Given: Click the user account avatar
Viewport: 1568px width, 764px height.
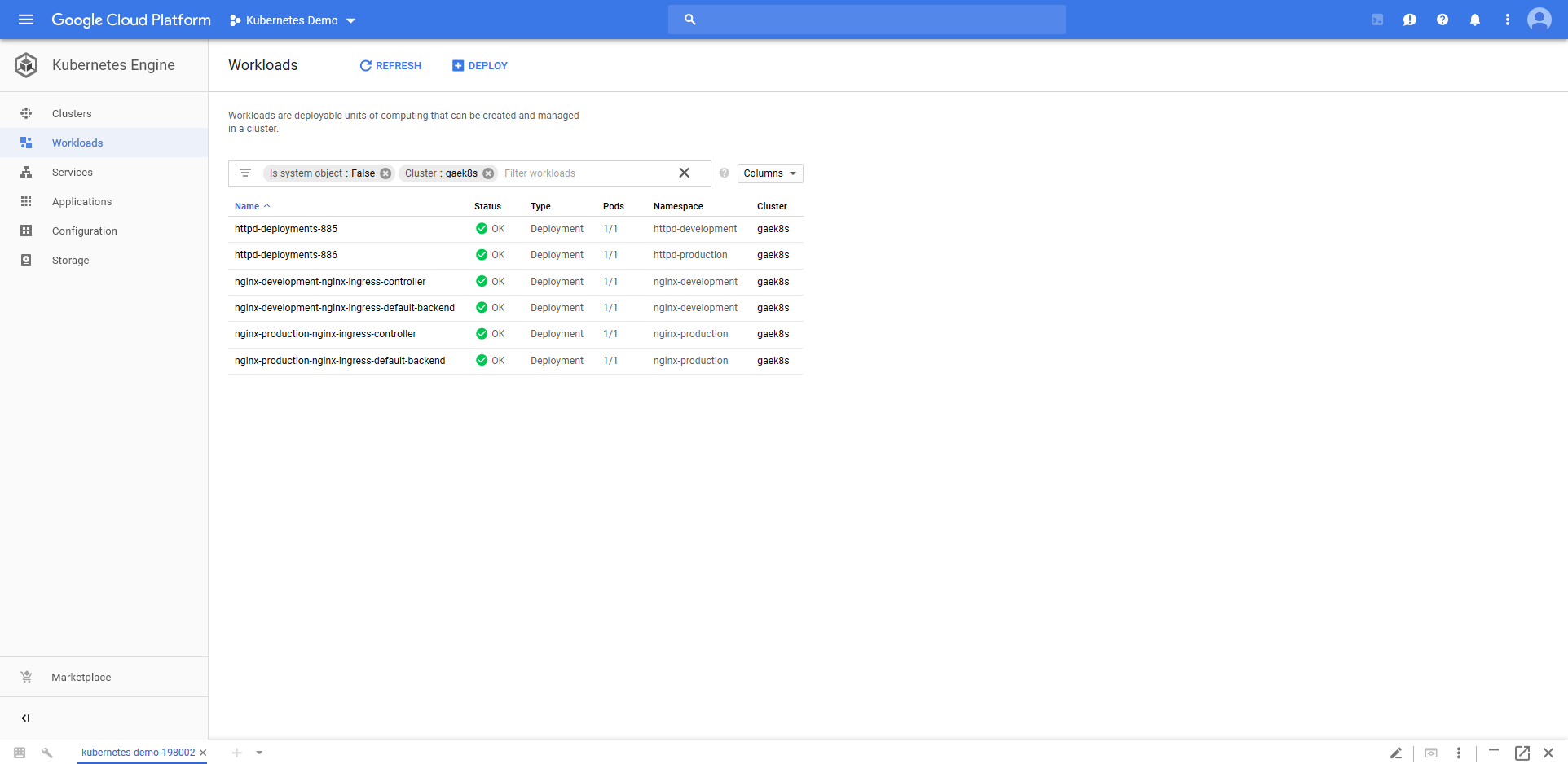Looking at the screenshot, I should 1539,20.
